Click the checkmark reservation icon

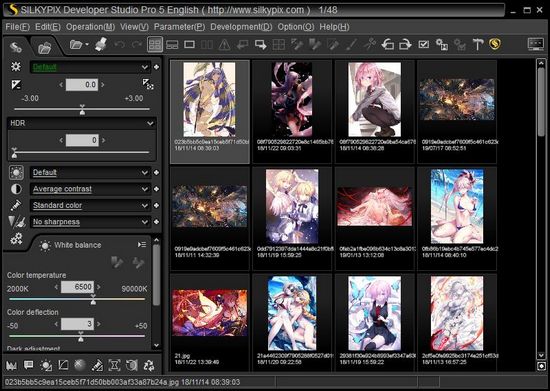[423, 44]
